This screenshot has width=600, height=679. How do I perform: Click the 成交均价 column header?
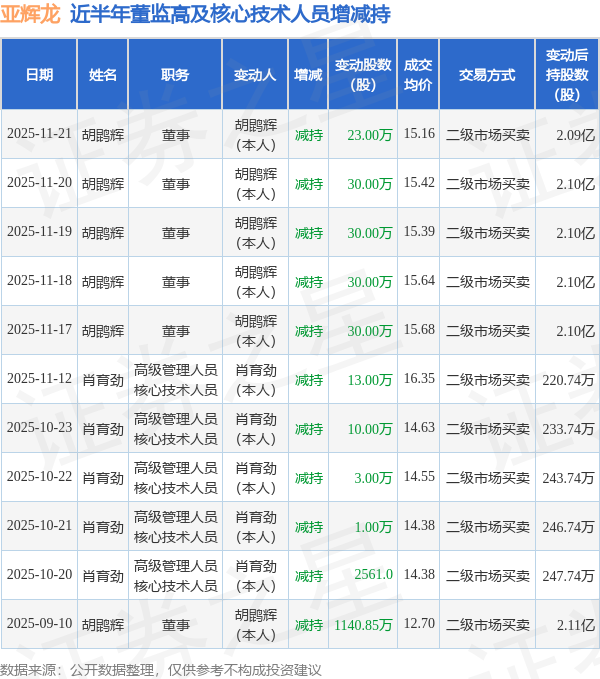tap(418, 74)
